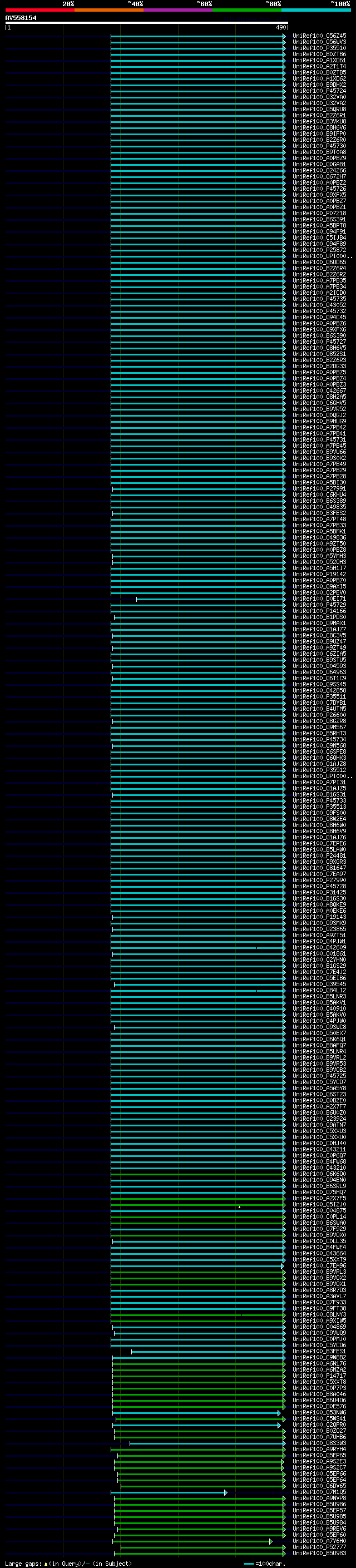Open hit UniRef100_Q7M1Q5
356x1568 pixels.
coord(319,1491)
